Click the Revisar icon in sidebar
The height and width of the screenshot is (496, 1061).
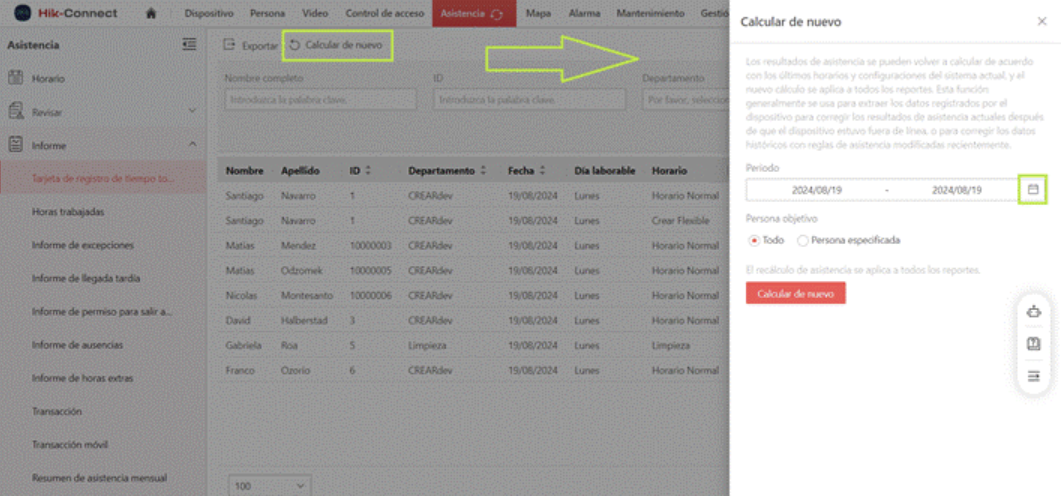click(15, 111)
